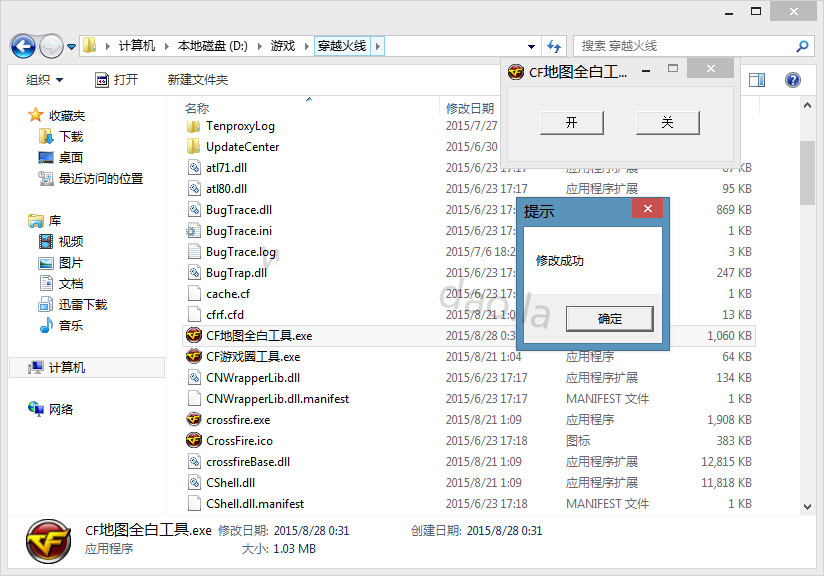824x576 pixels.
Task: Click the 关 button in CF tool
Action: coord(667,123)
